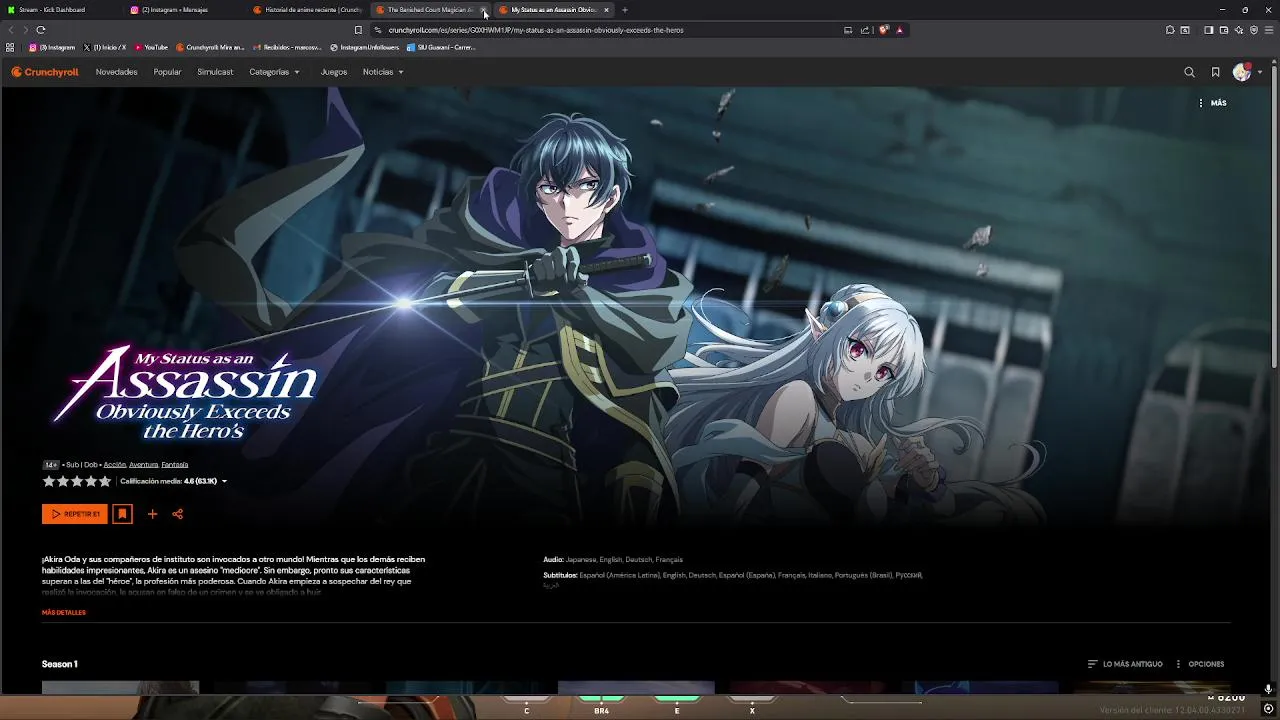Toggle the browser sidebar panel

(x=1209, y=30)
